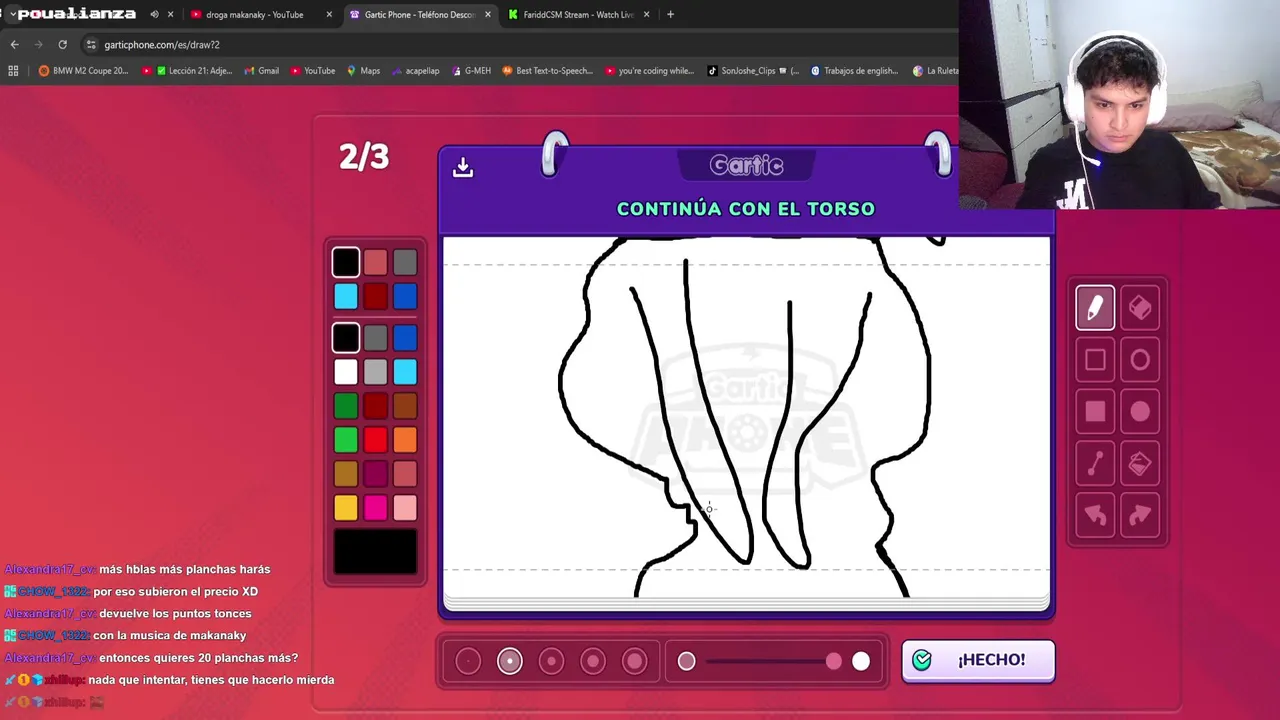The image size is (1280, 720).
Task: Open the site information icon beside the URL
Action: [x=91, y=44]
